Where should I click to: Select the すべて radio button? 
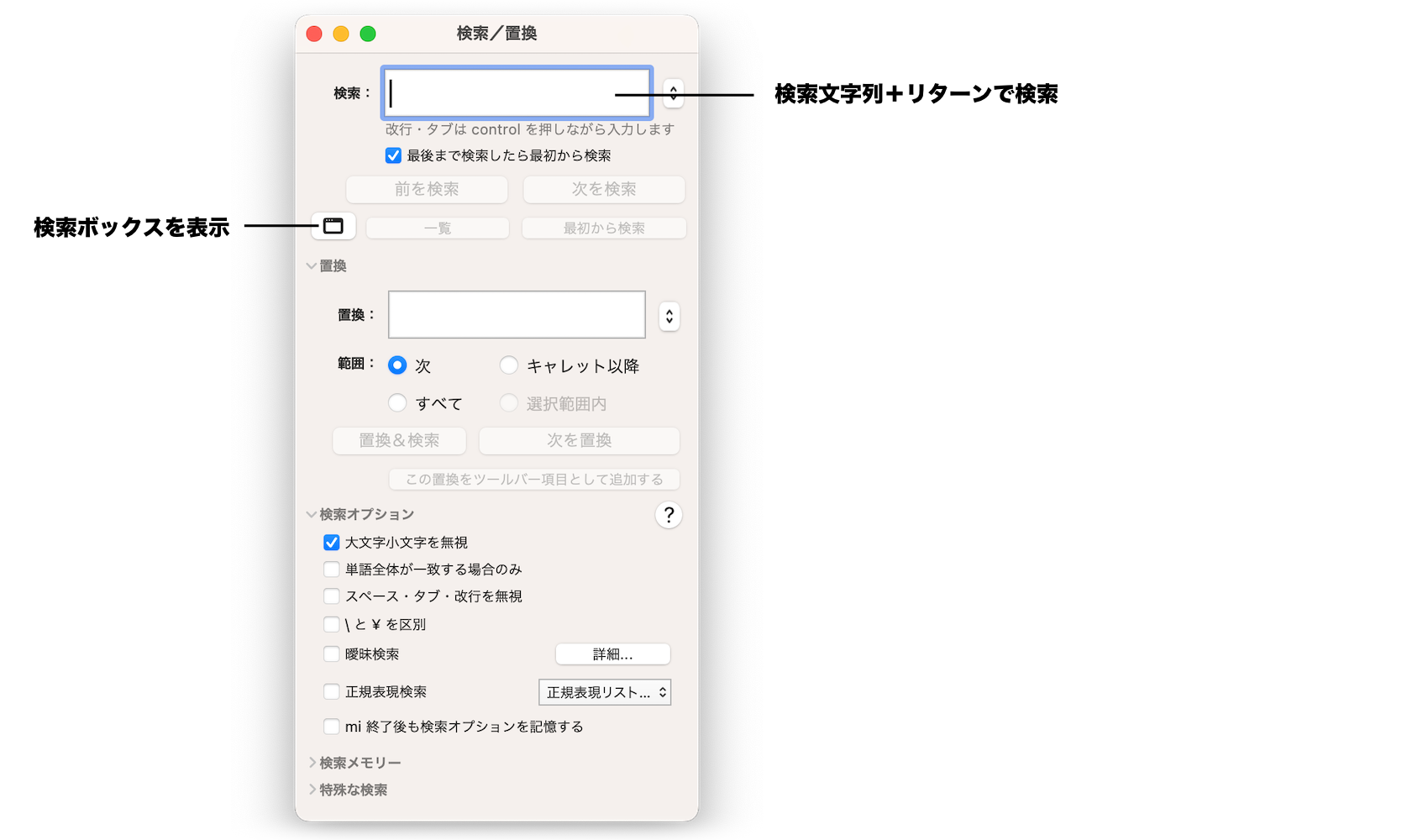tap(397, 403)
